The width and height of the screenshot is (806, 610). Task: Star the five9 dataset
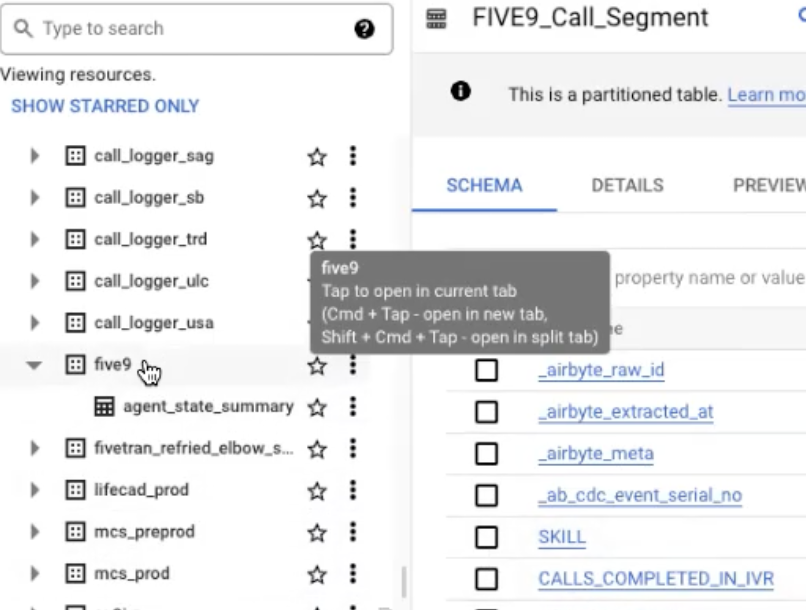tap(317, 366)
